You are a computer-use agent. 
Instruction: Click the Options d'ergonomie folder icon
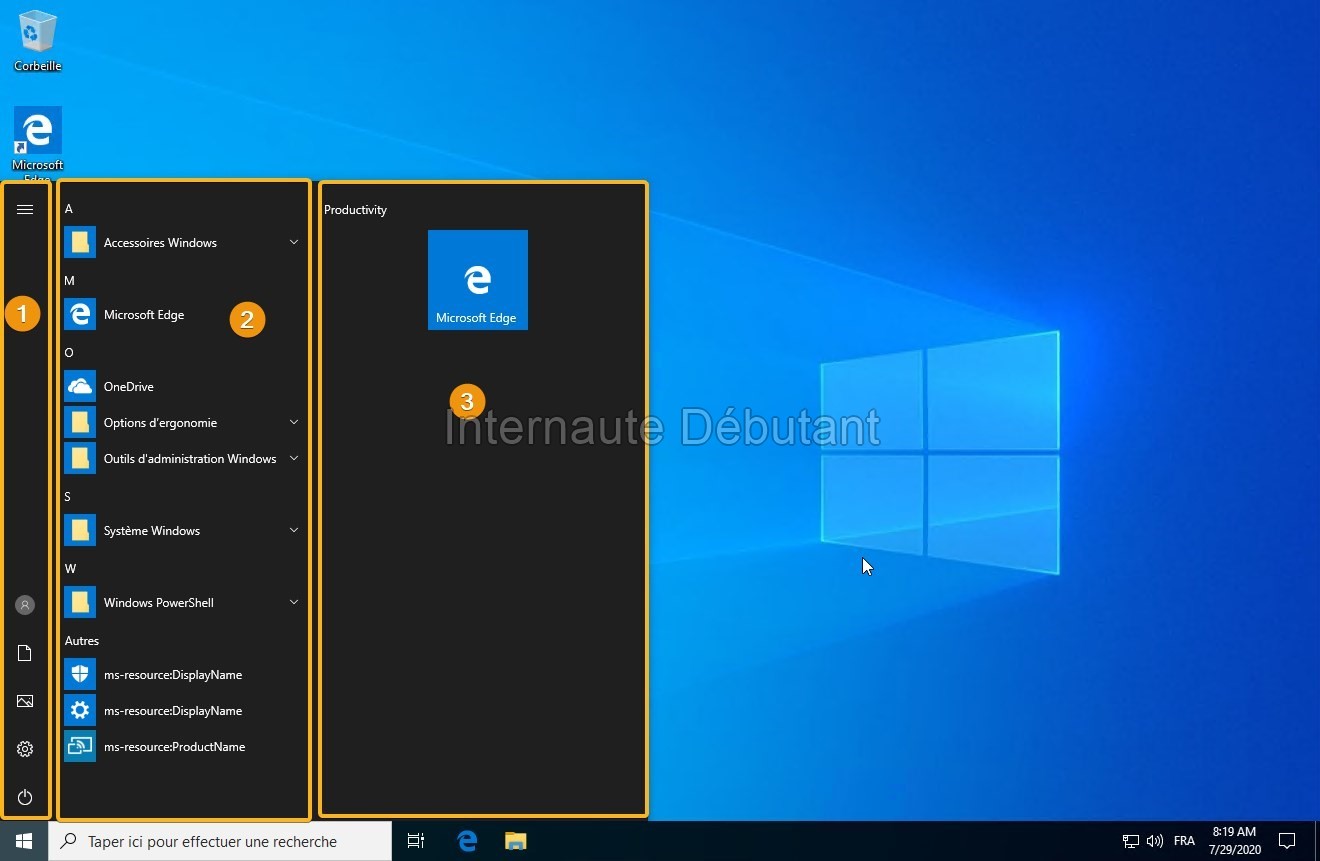click(80, 422)
